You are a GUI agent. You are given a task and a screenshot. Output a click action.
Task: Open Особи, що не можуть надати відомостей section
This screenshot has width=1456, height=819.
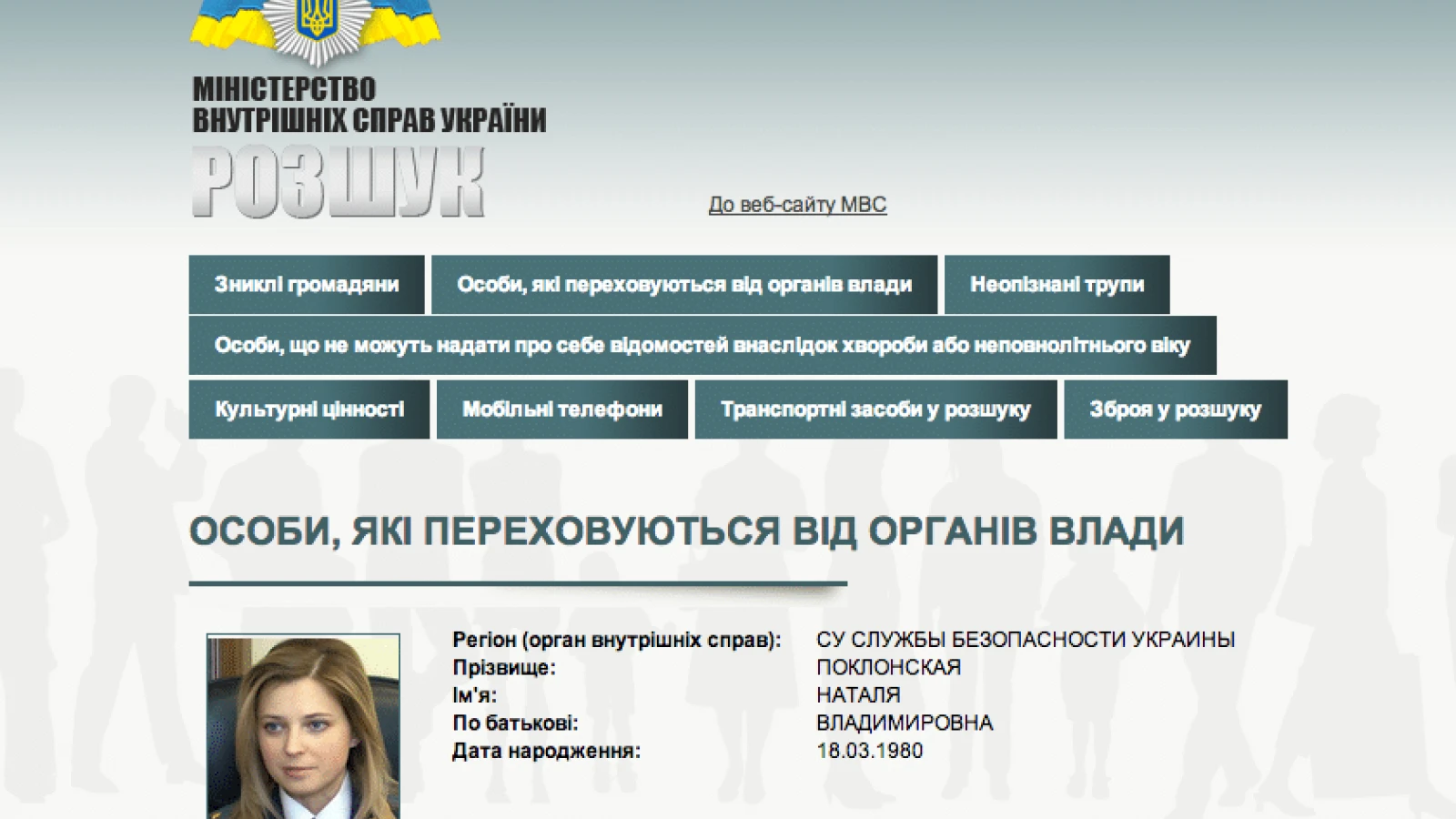point(702,346)
